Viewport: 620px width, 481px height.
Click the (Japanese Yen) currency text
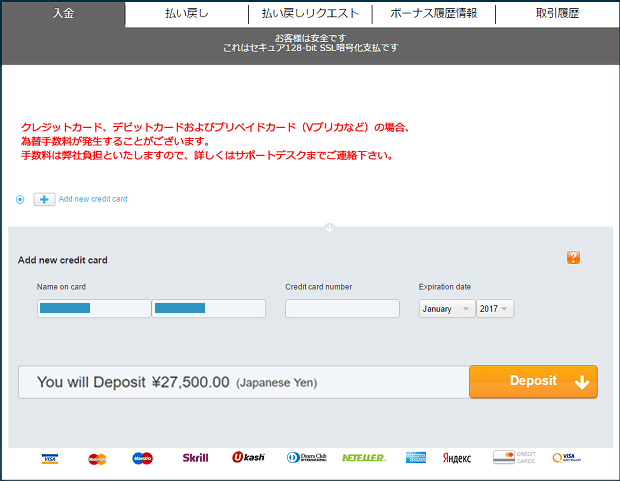[x=276, y=383]
